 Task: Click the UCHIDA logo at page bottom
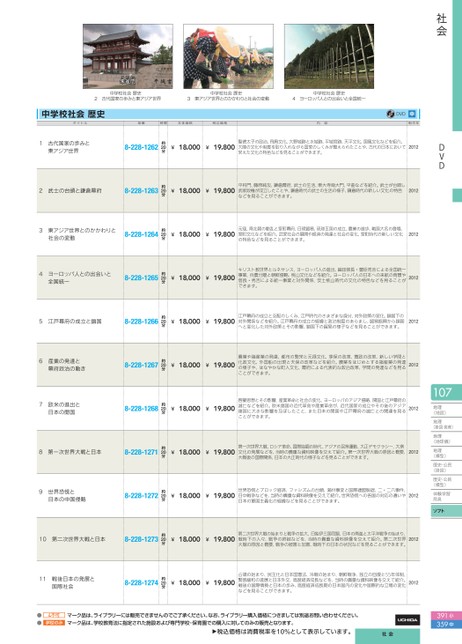(407, 619)
